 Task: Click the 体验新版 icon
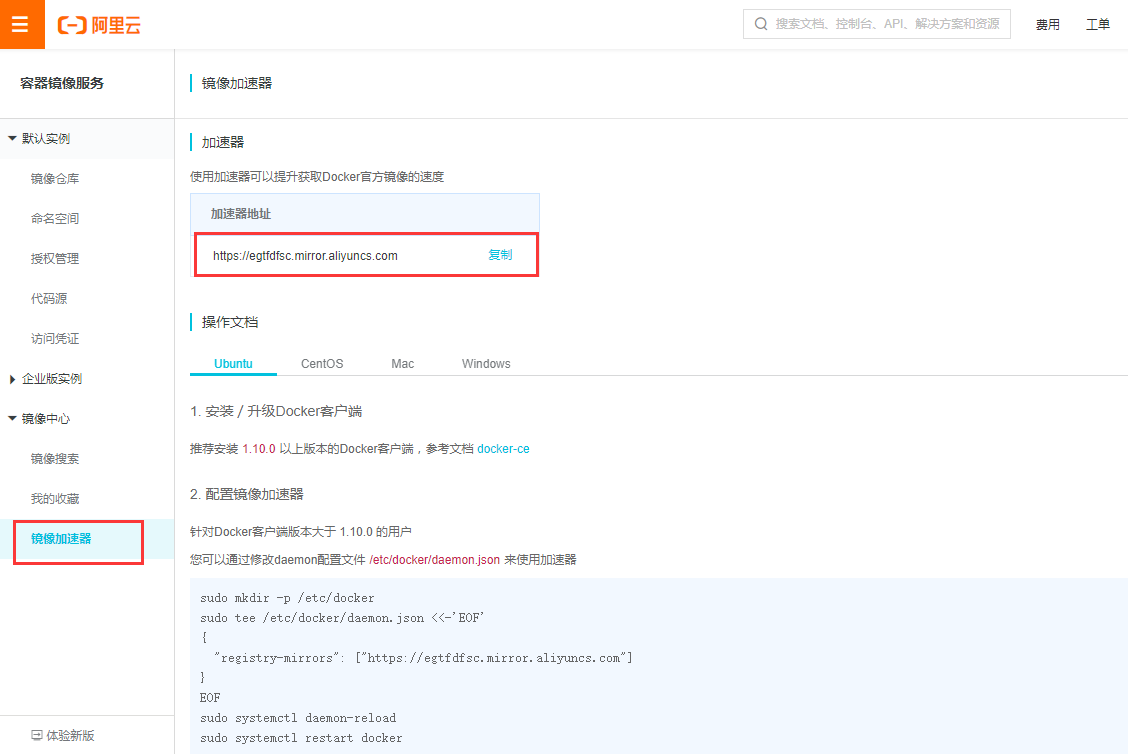tap(37, 735)
